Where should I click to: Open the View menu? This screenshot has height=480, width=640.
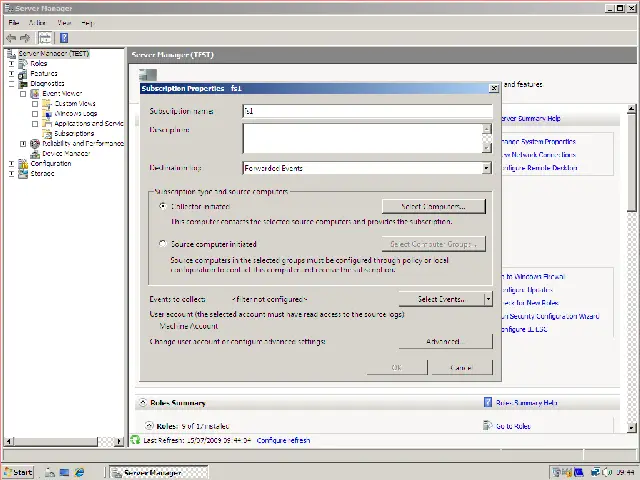click(x=64, y=23)
